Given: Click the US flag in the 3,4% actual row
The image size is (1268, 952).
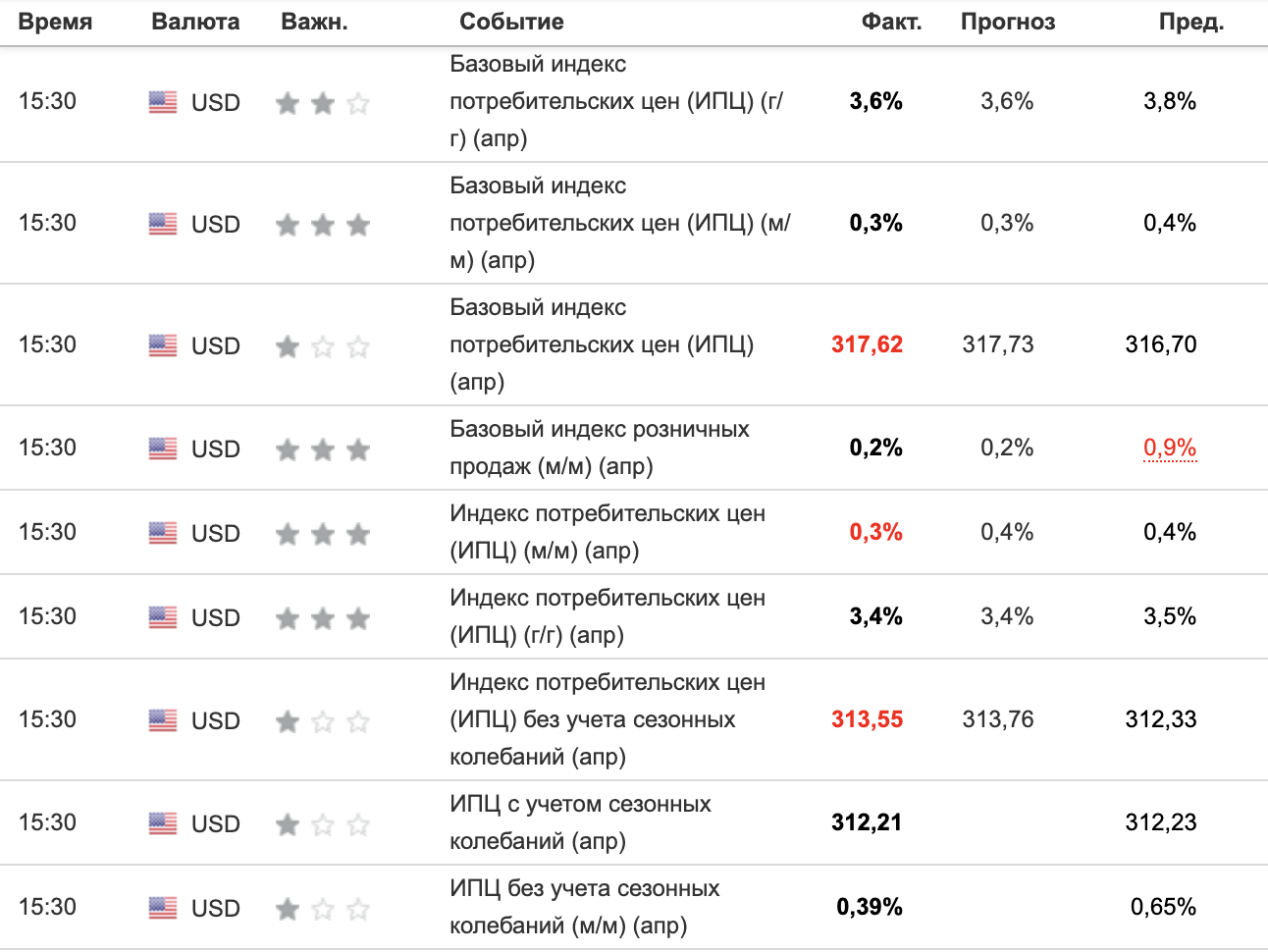Looking at the screenshot, I should coord(163,617).
